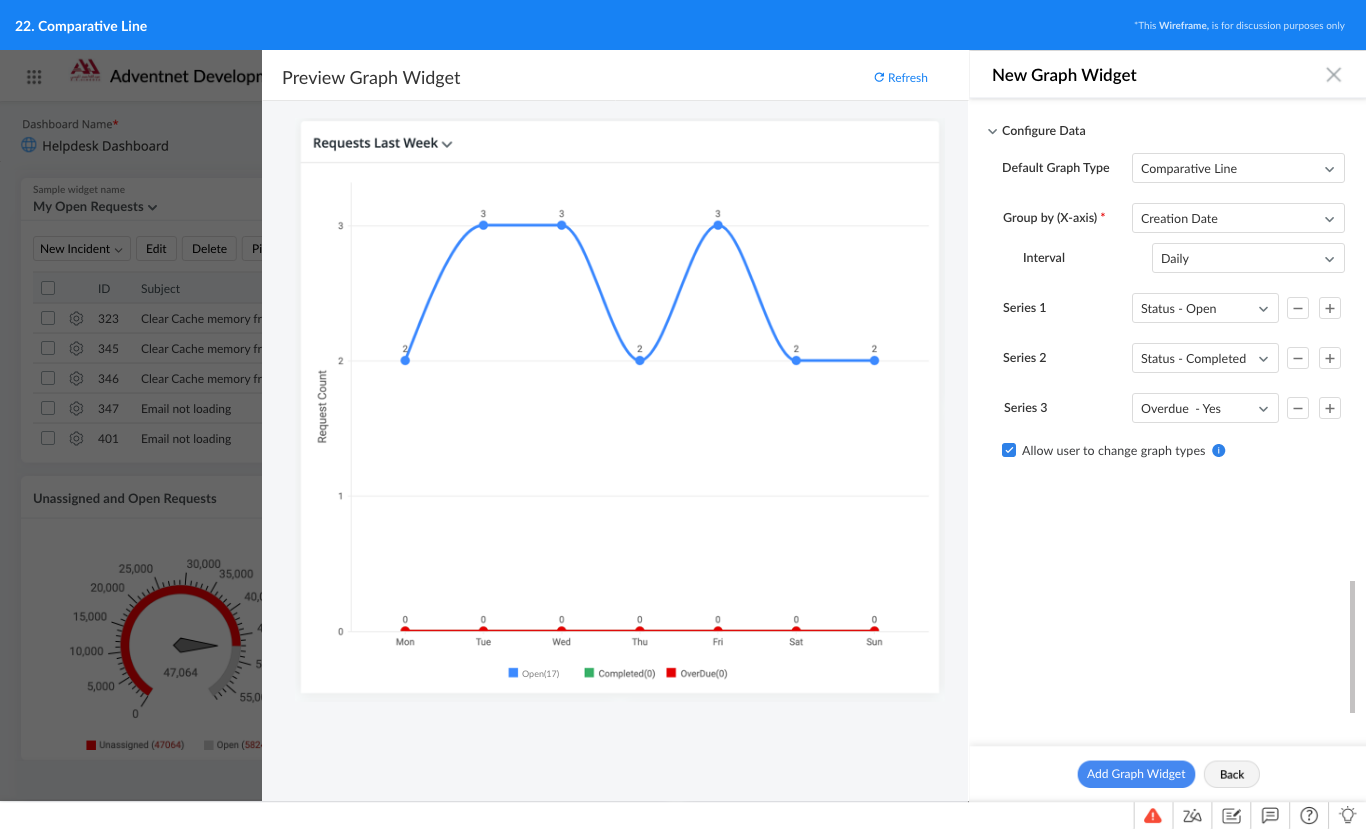Add a series after Series 3 with plus
The width and height of the screenshot is (1366, 829).
pos(1330,408)
